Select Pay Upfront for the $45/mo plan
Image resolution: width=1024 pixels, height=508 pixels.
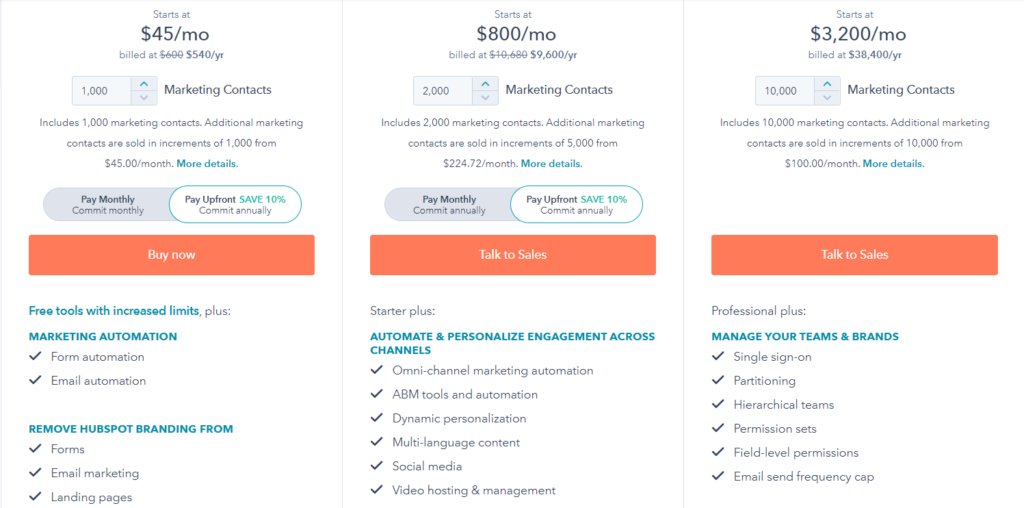235,205
